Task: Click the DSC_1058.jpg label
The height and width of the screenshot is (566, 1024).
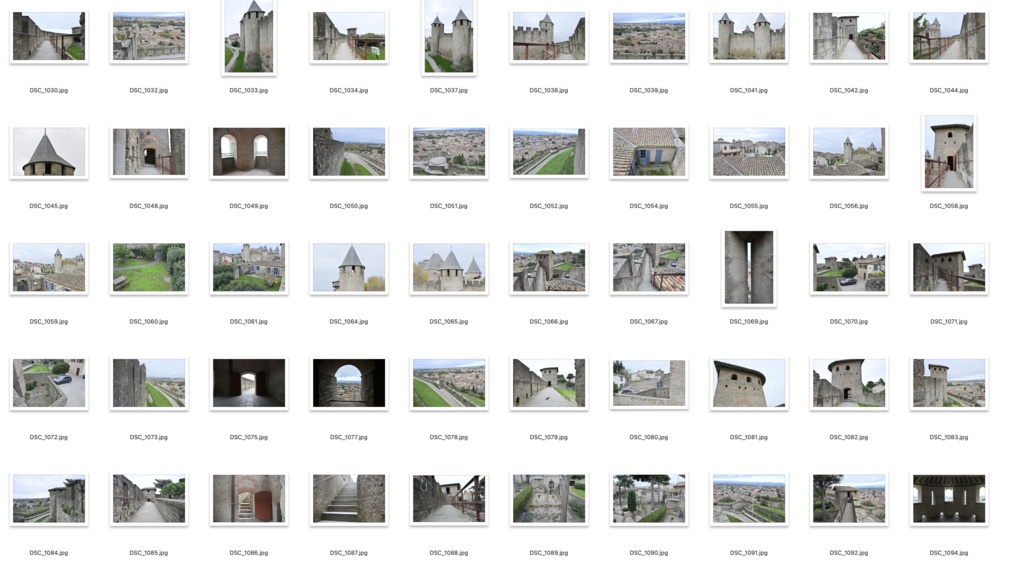Action: click(949, 206)
